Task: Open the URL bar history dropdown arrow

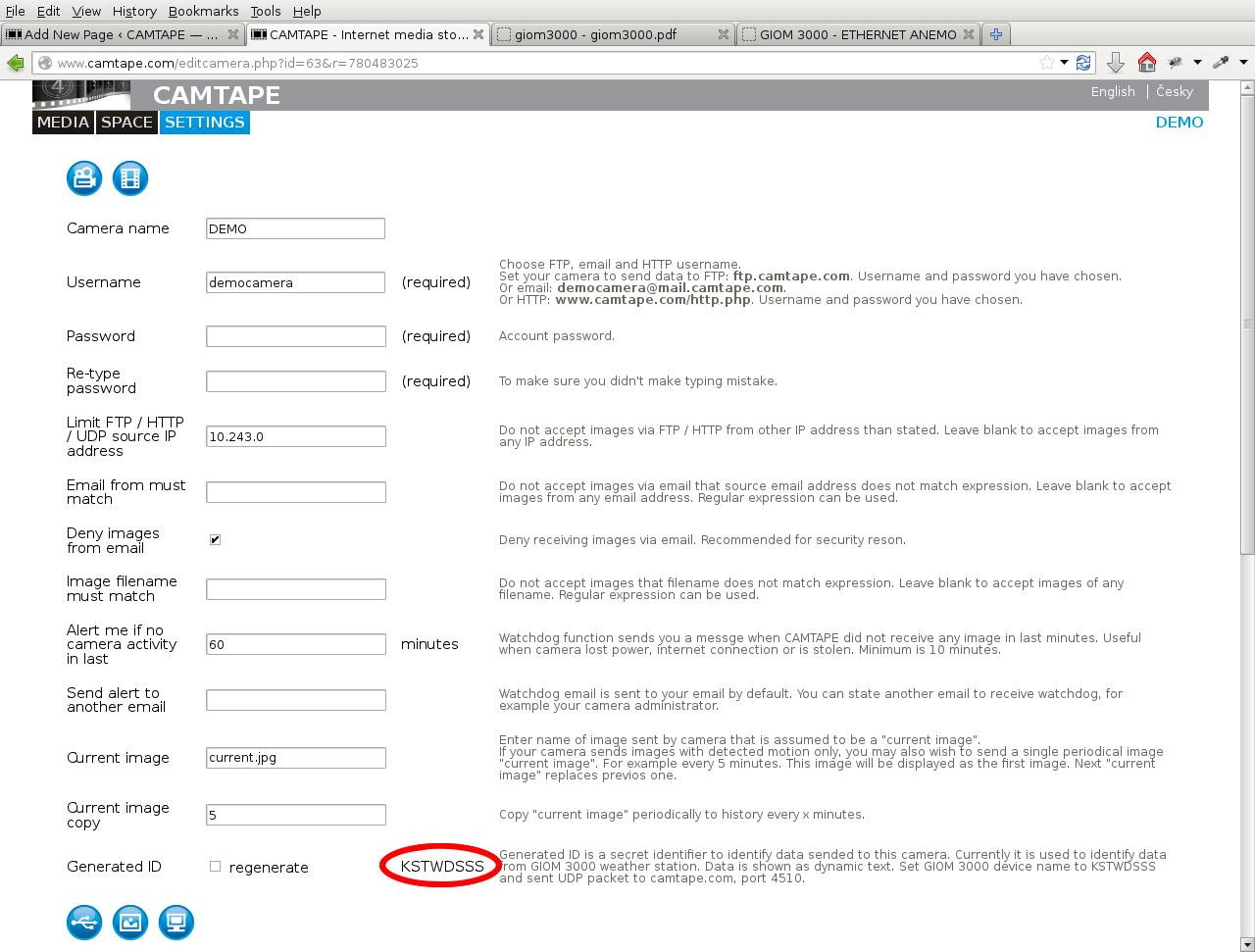Action: pyautogui.click(x=1065, y=63)
